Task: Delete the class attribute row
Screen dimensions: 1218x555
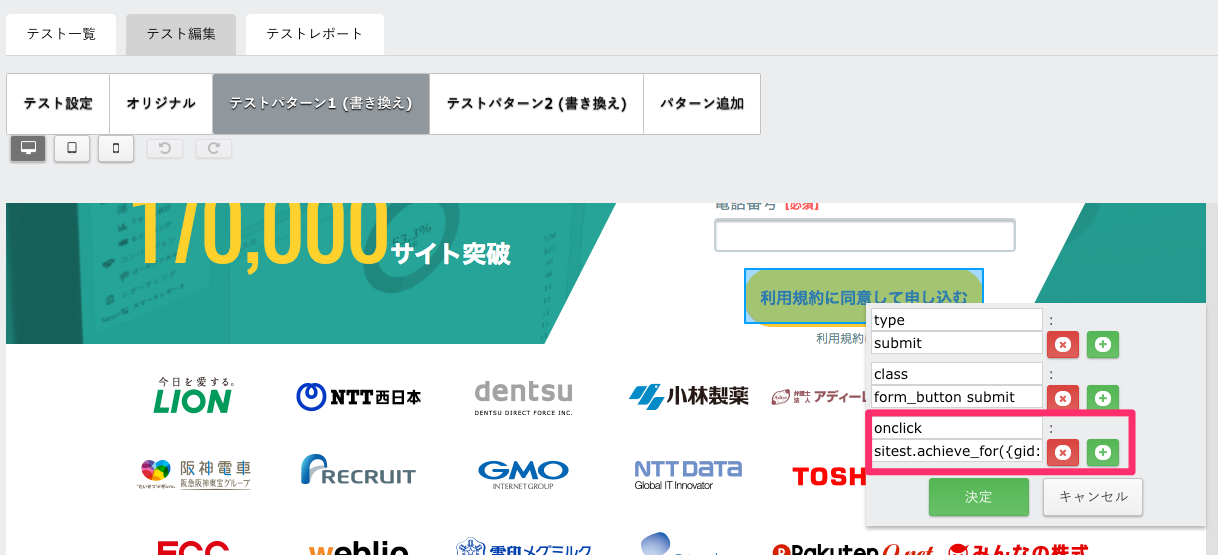Action: click(x=1062, y=397)
